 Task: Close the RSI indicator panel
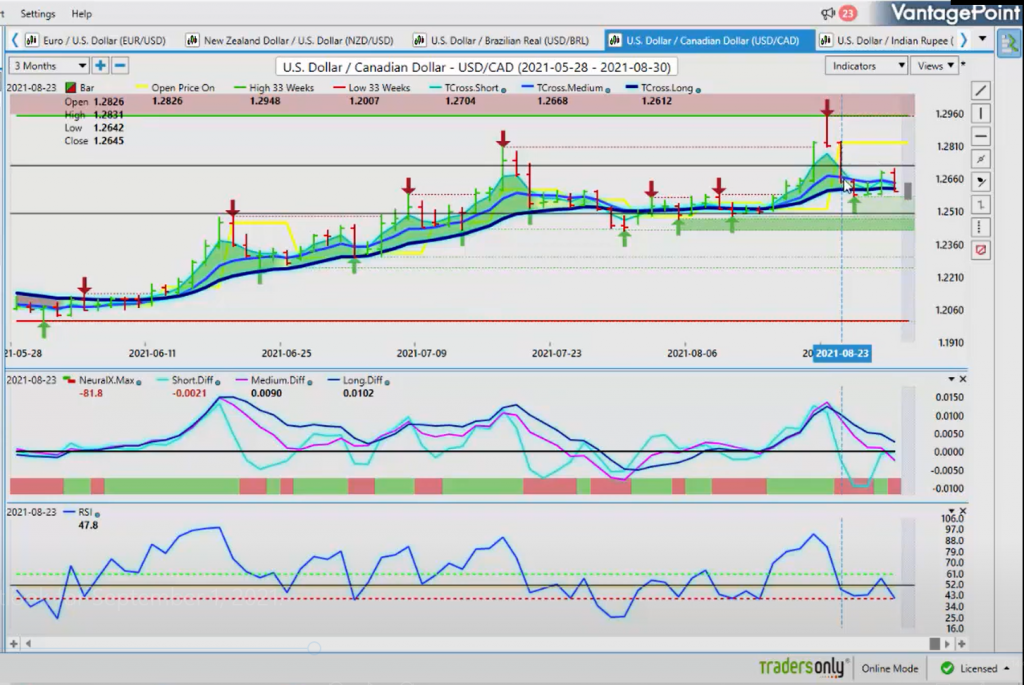962,511
